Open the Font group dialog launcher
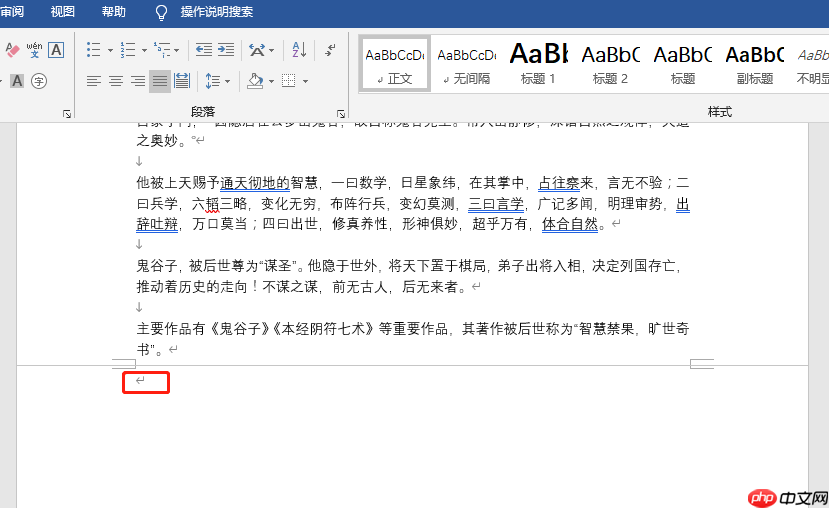The image size is (829, 508). coord(67,114)
